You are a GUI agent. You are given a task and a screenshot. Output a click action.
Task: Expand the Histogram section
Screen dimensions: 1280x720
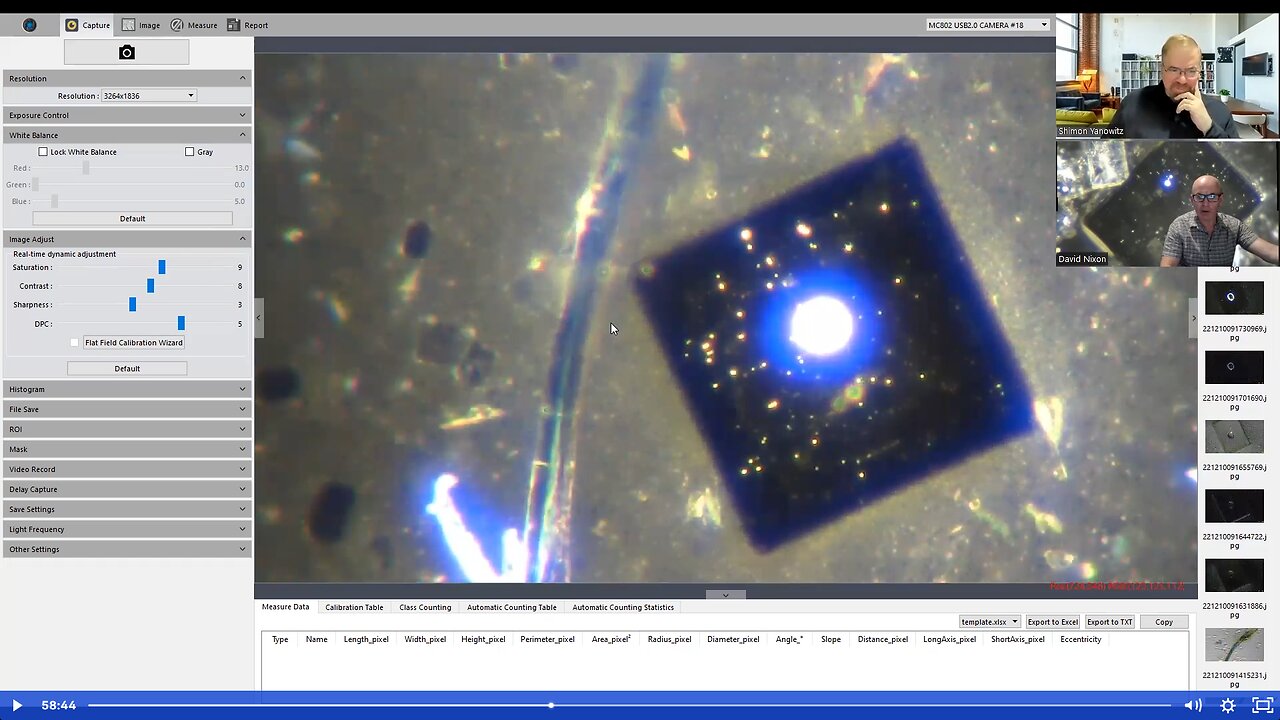(x=126, y=389)
